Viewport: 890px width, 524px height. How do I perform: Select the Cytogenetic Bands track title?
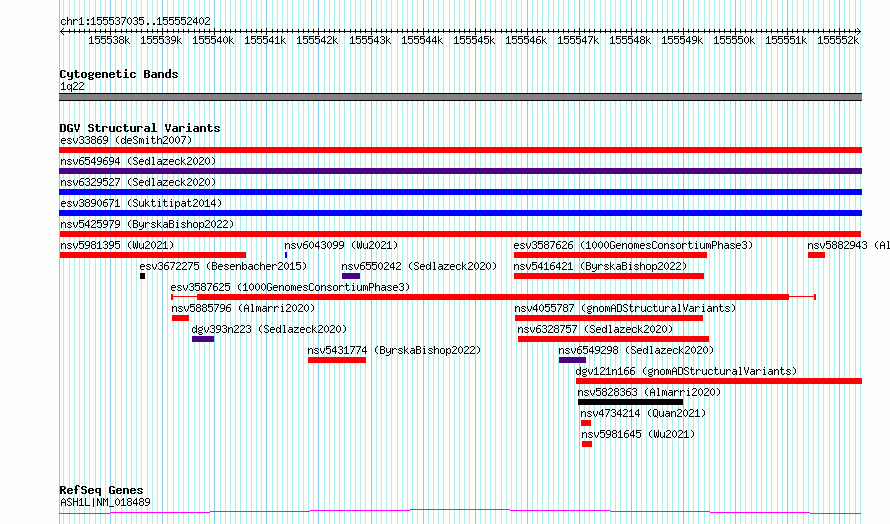click(119, 74)
